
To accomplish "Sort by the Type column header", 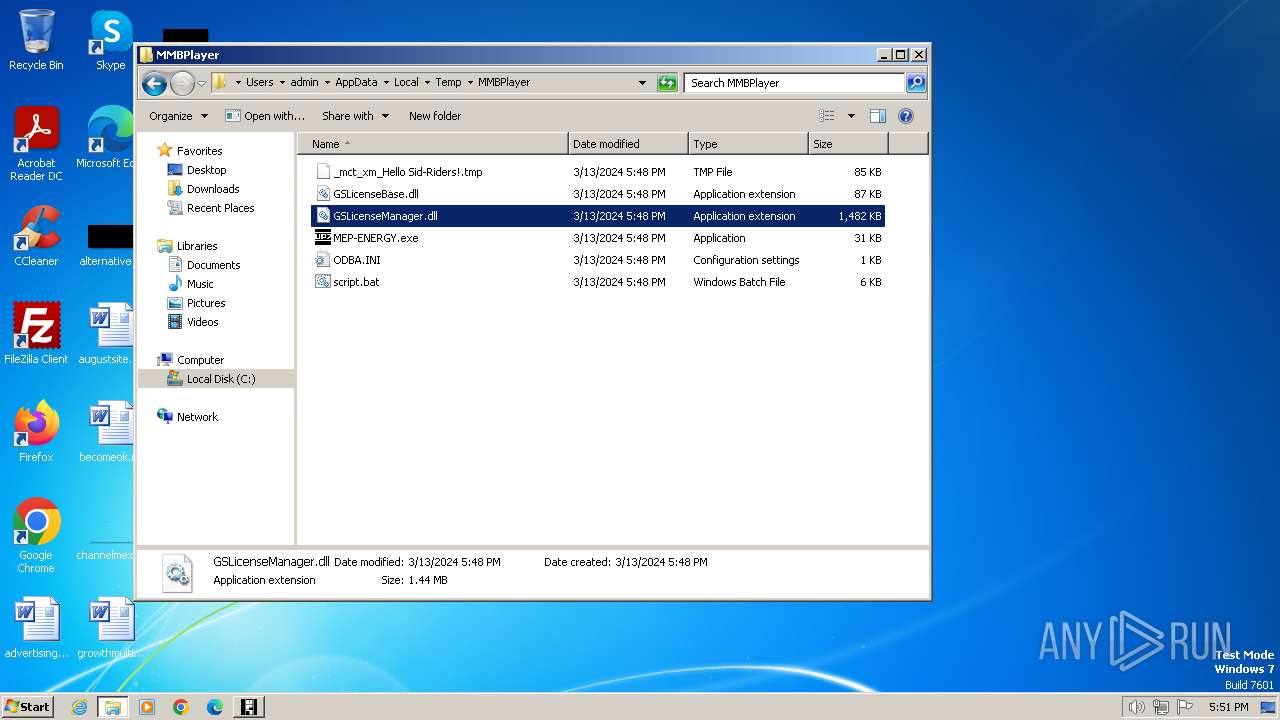I will pos(748,144).
